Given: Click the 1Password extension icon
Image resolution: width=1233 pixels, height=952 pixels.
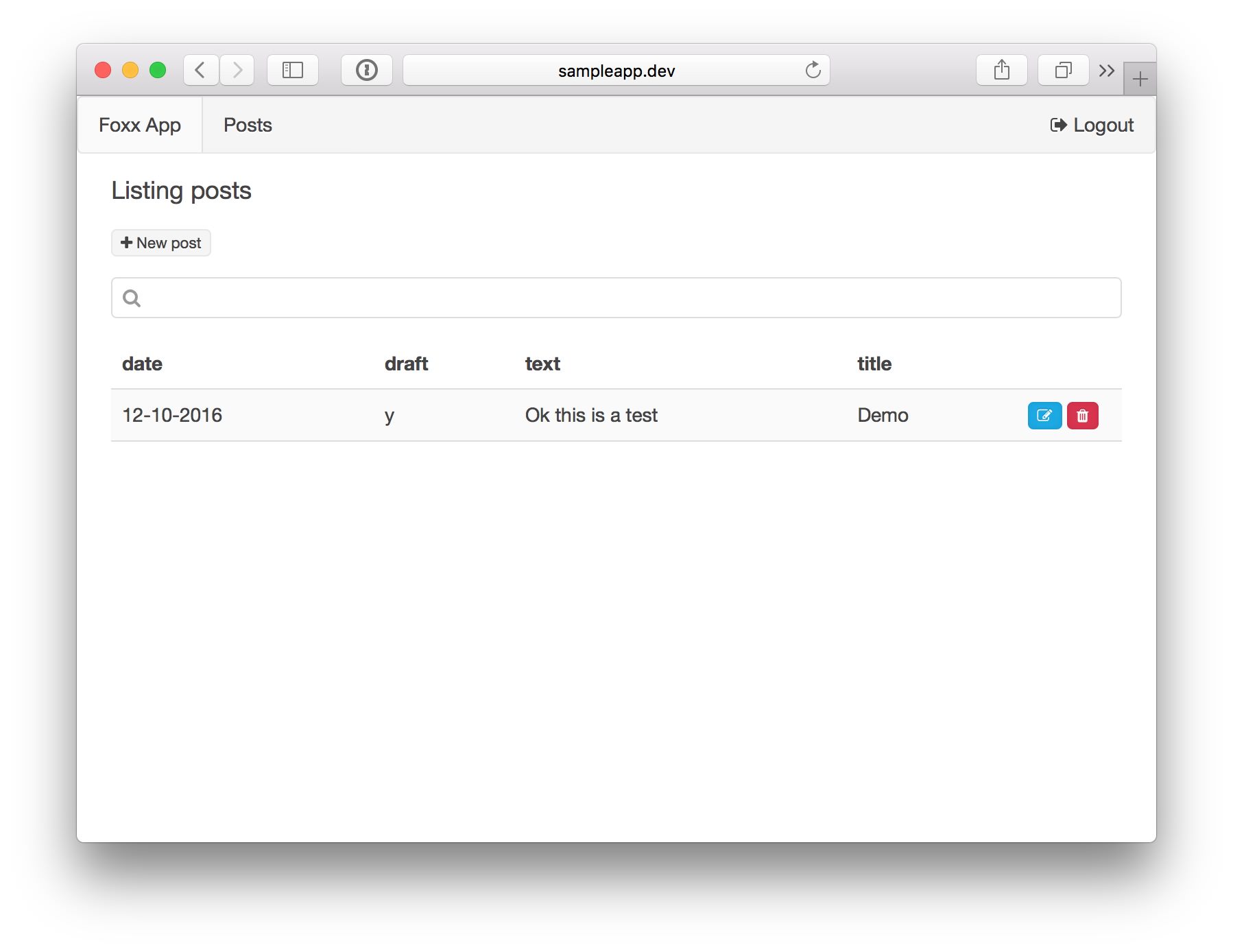Looking at the screenshot, I should click(367, 71).
